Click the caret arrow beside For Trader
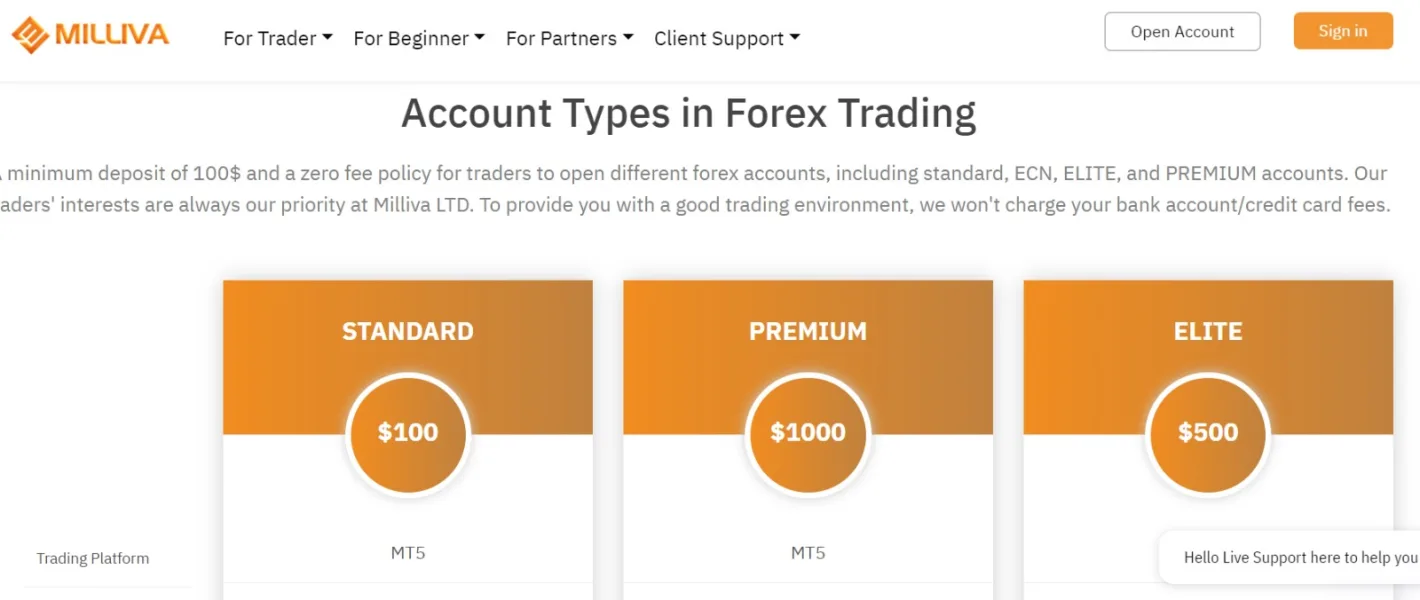The image size is (1420, 600). tap(327, 38)
